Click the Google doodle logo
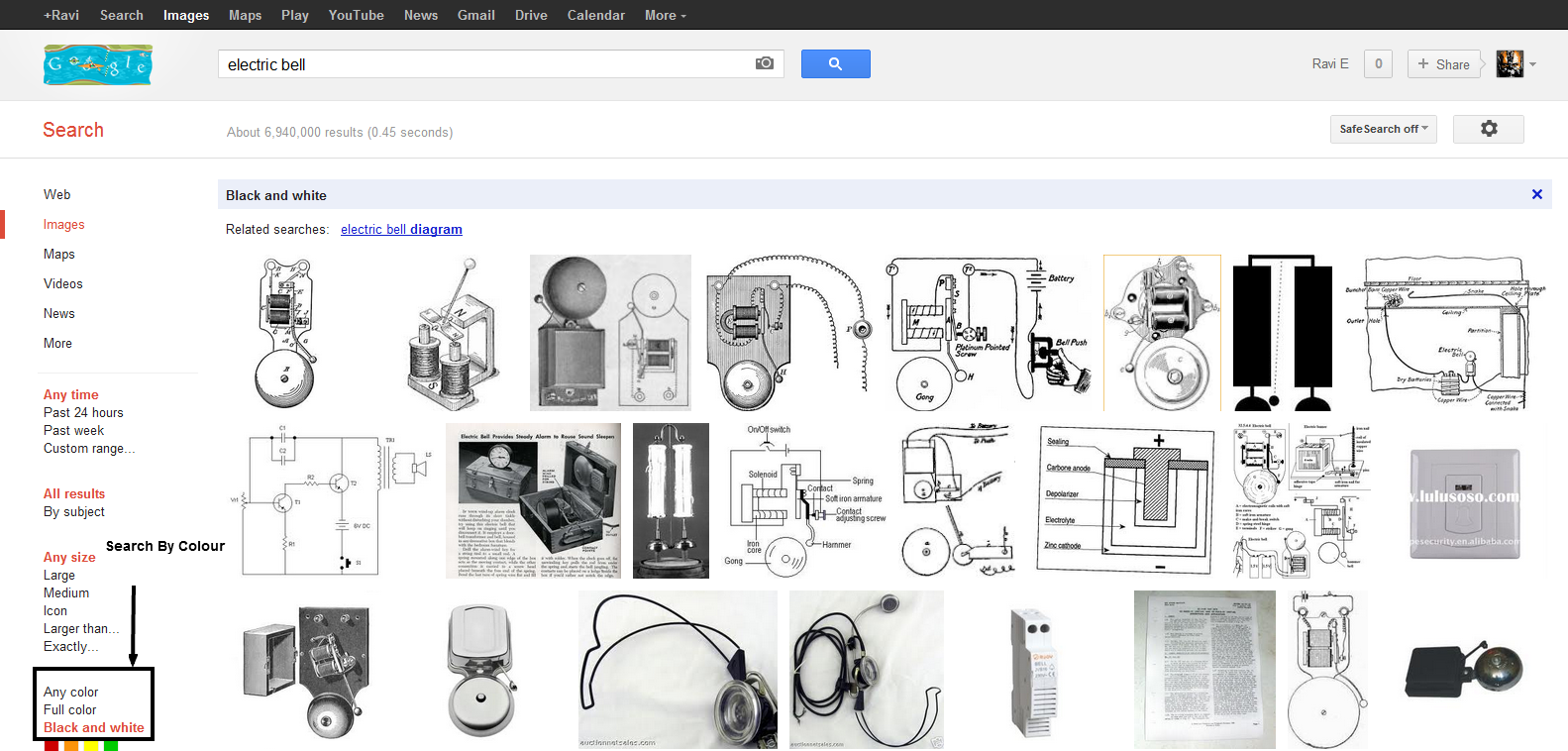This screenshot has height=751, width=1568. pyautogui.click(x=98, y=64)
